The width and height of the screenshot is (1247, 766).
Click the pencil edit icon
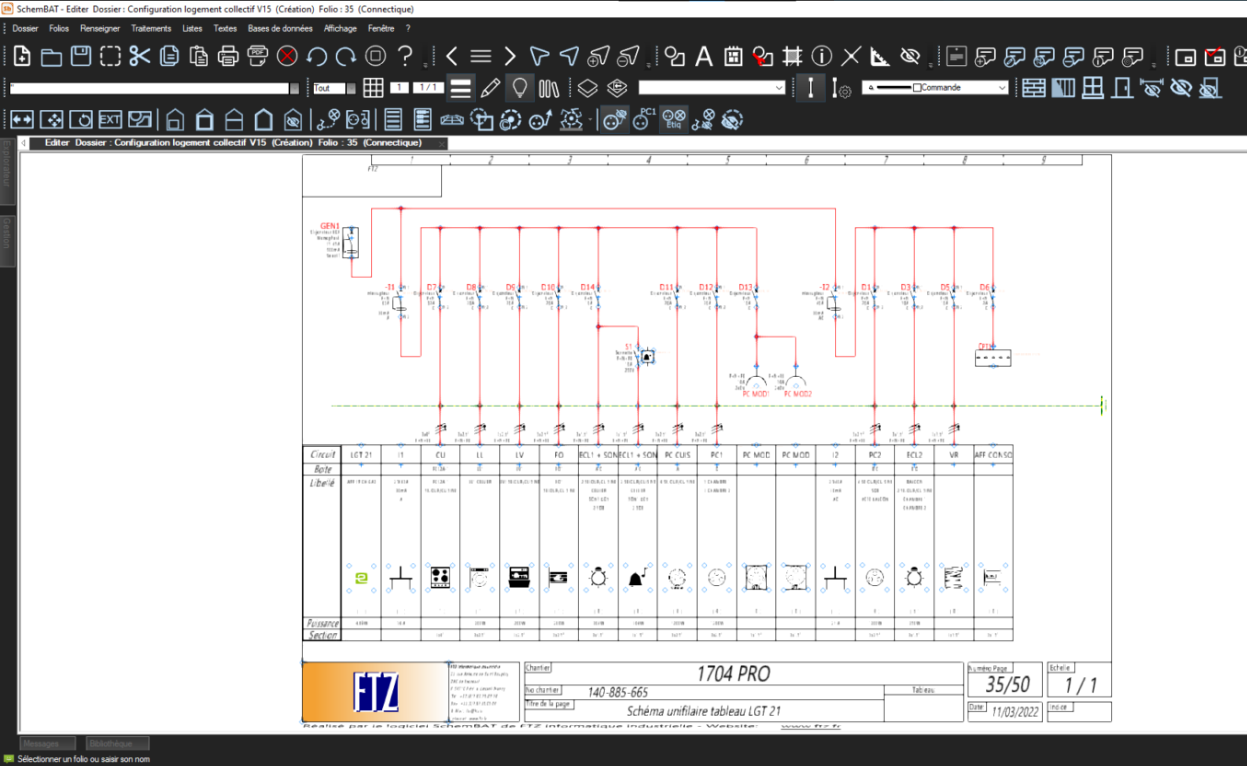(490, 88)
